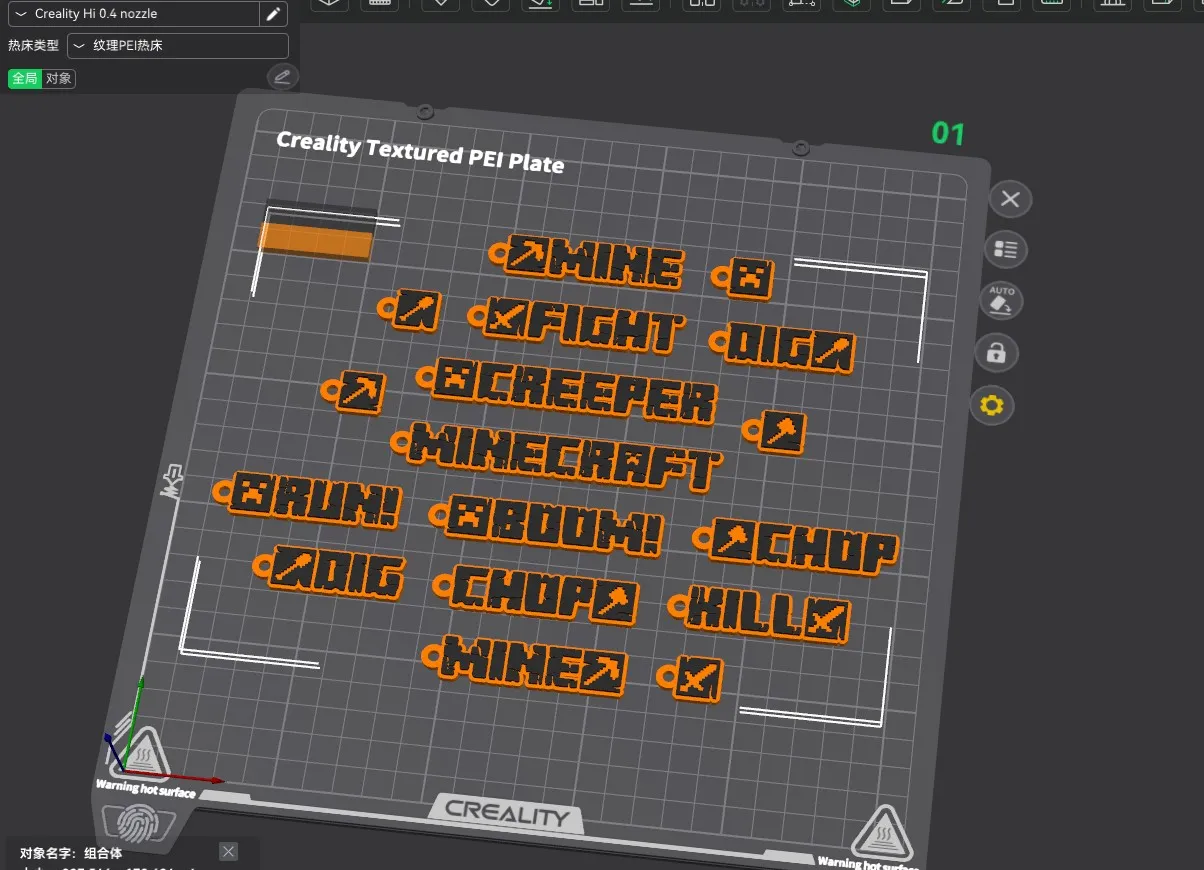Select the CHOP keychain with axe before text

pyautogui.click(x=796, y=546)
